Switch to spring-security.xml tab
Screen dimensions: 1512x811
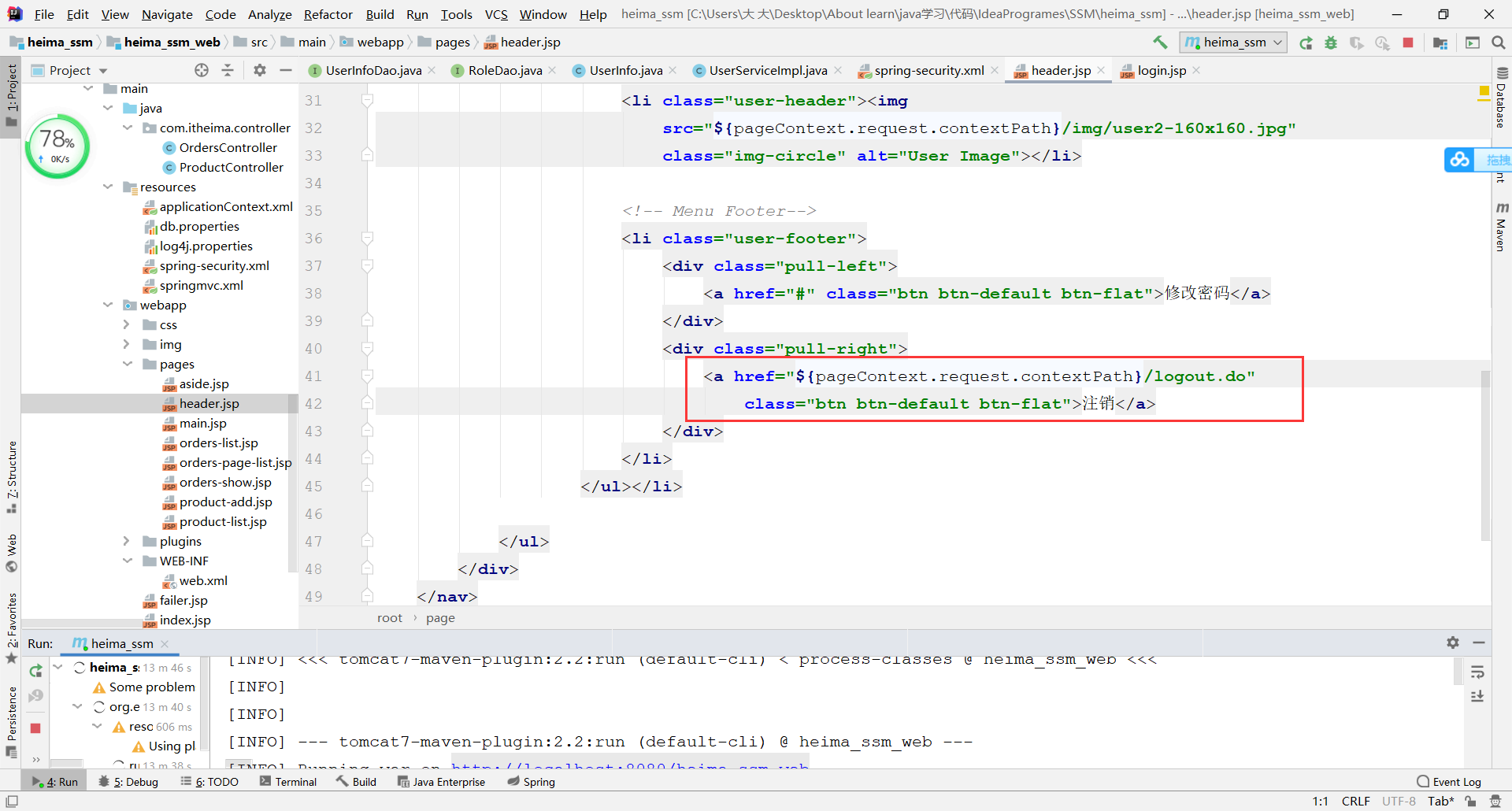click(x=928, y=70)
